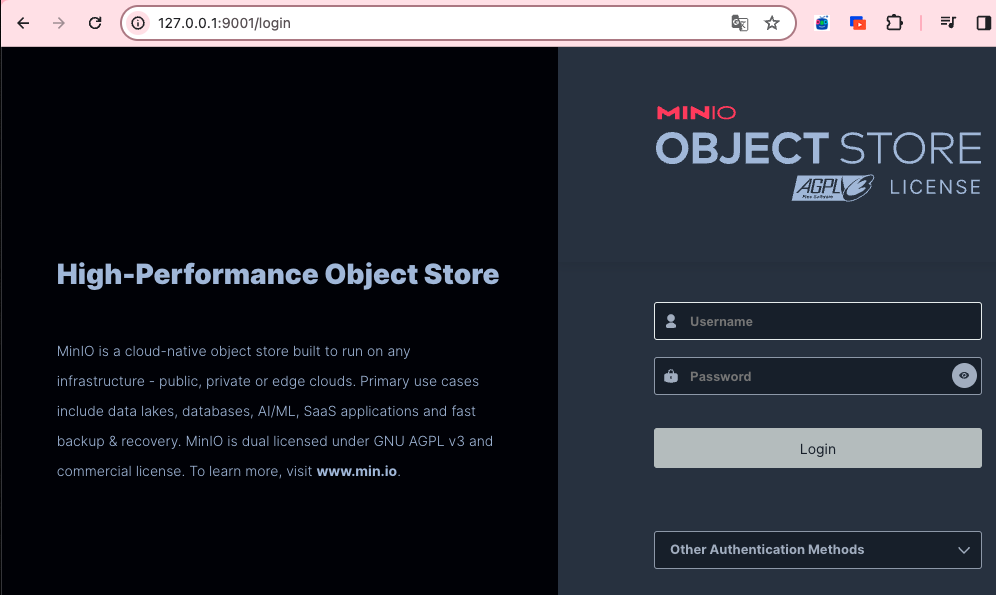Bookmark this page with the star icon
Screen dimensions: 996x595
pyautogui.click(x=772, y=23)
